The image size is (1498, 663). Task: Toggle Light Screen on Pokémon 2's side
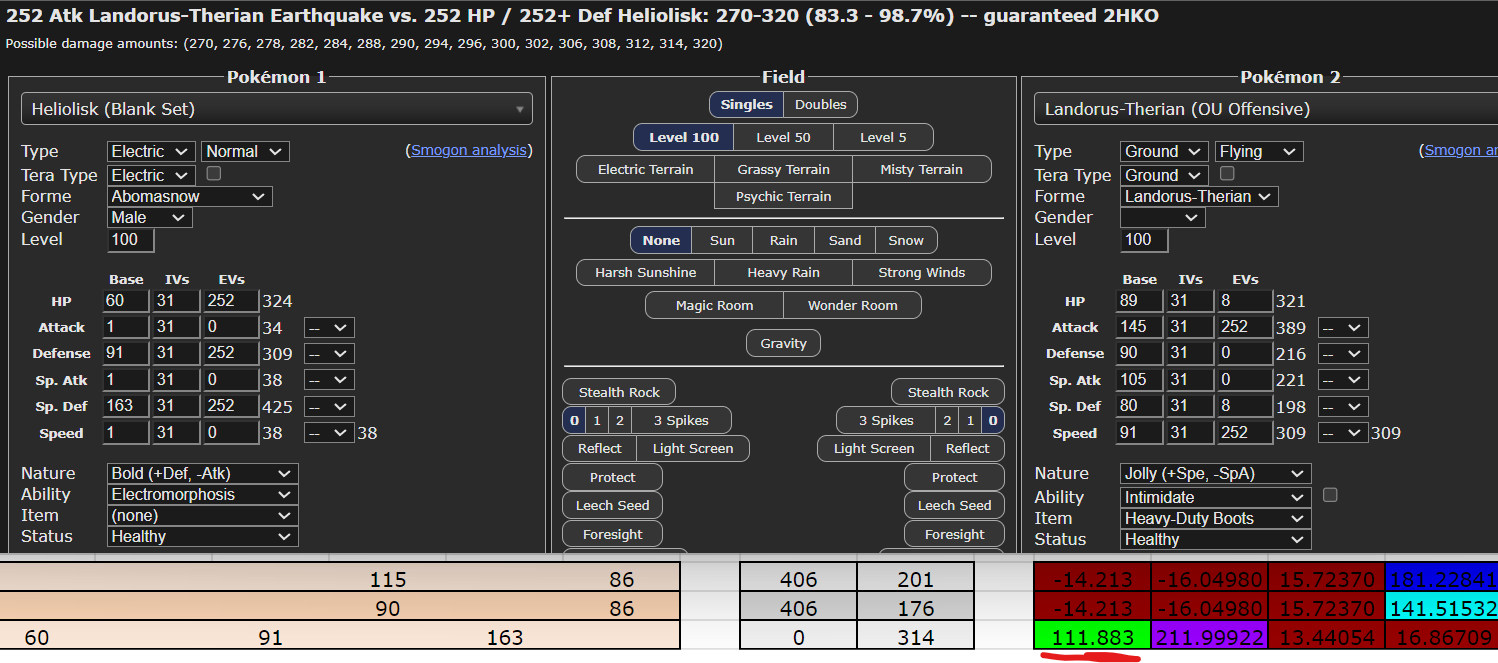click(x=874, y=448)
